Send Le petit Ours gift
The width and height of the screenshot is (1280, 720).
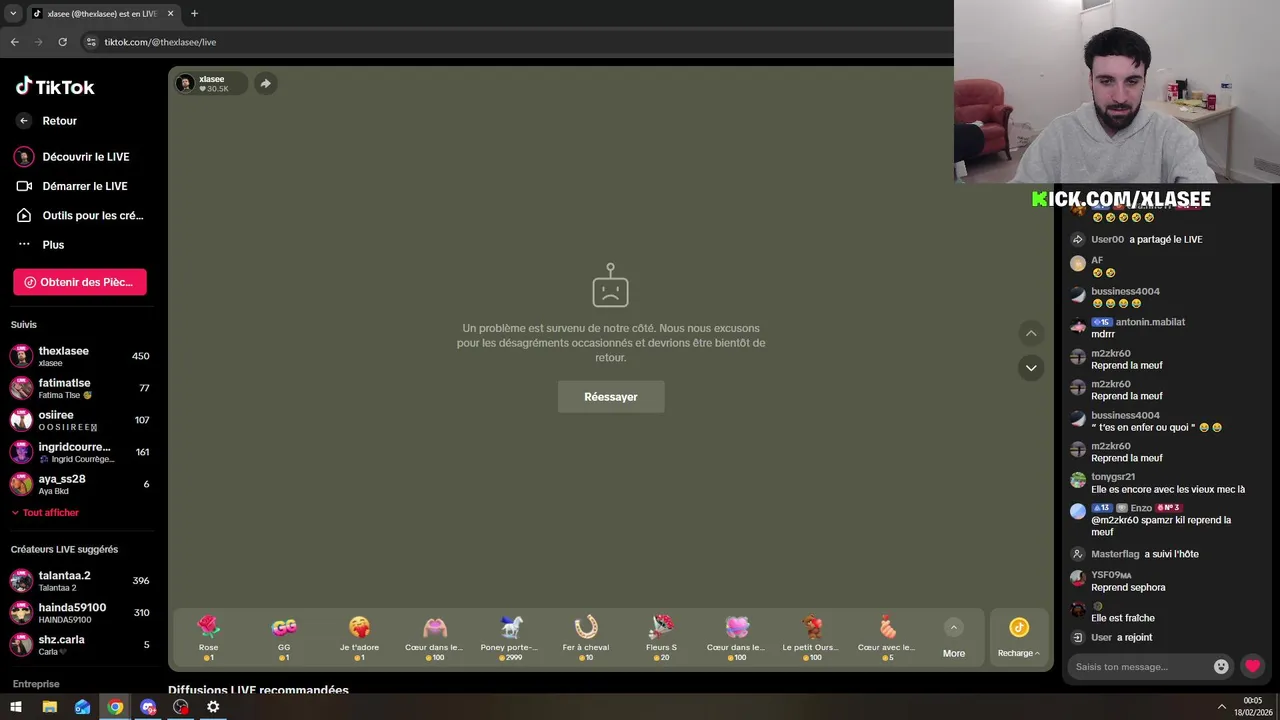(812, 637)
